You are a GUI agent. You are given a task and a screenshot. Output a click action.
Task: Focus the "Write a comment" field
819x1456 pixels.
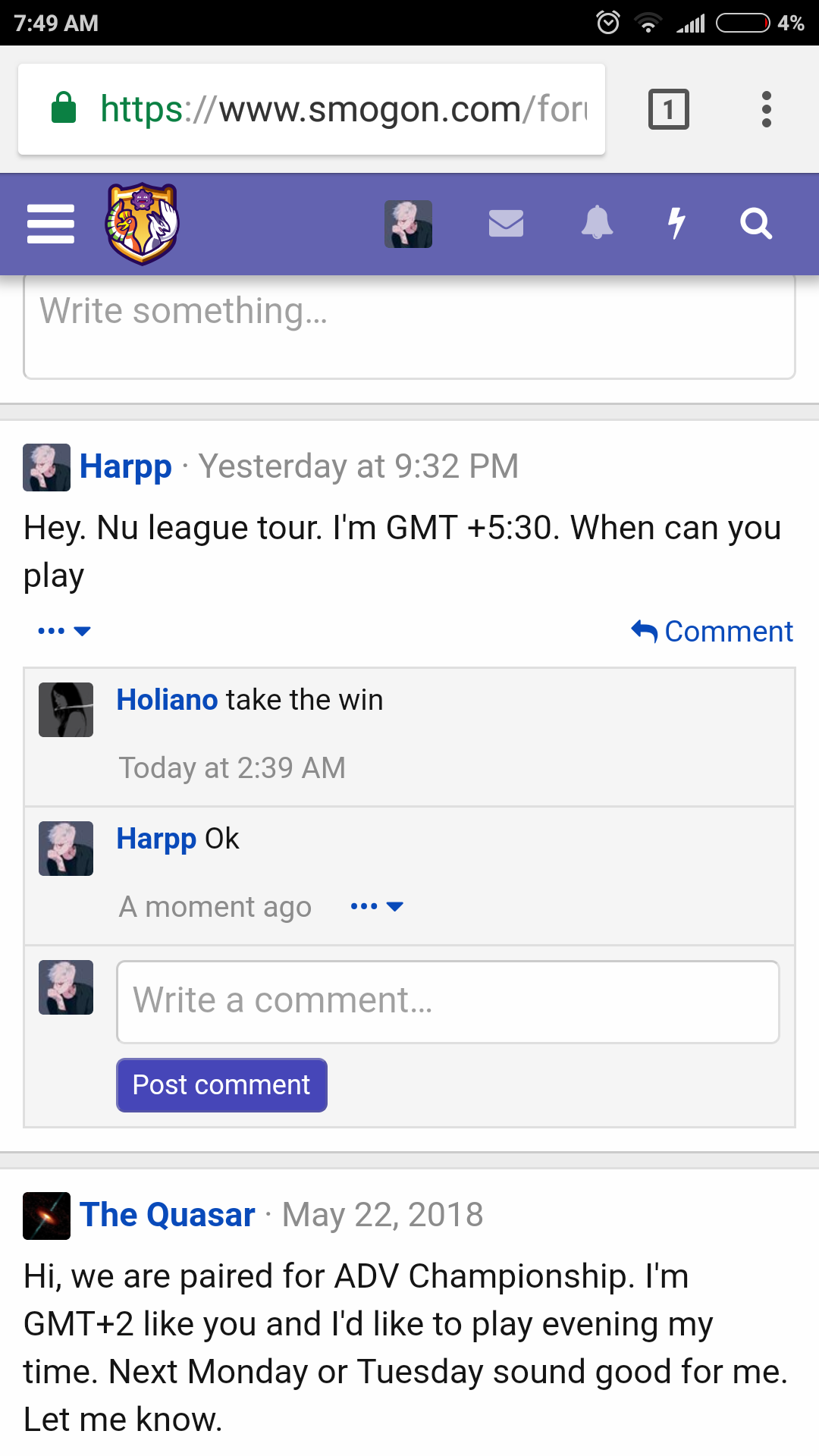coord(447,1001)
